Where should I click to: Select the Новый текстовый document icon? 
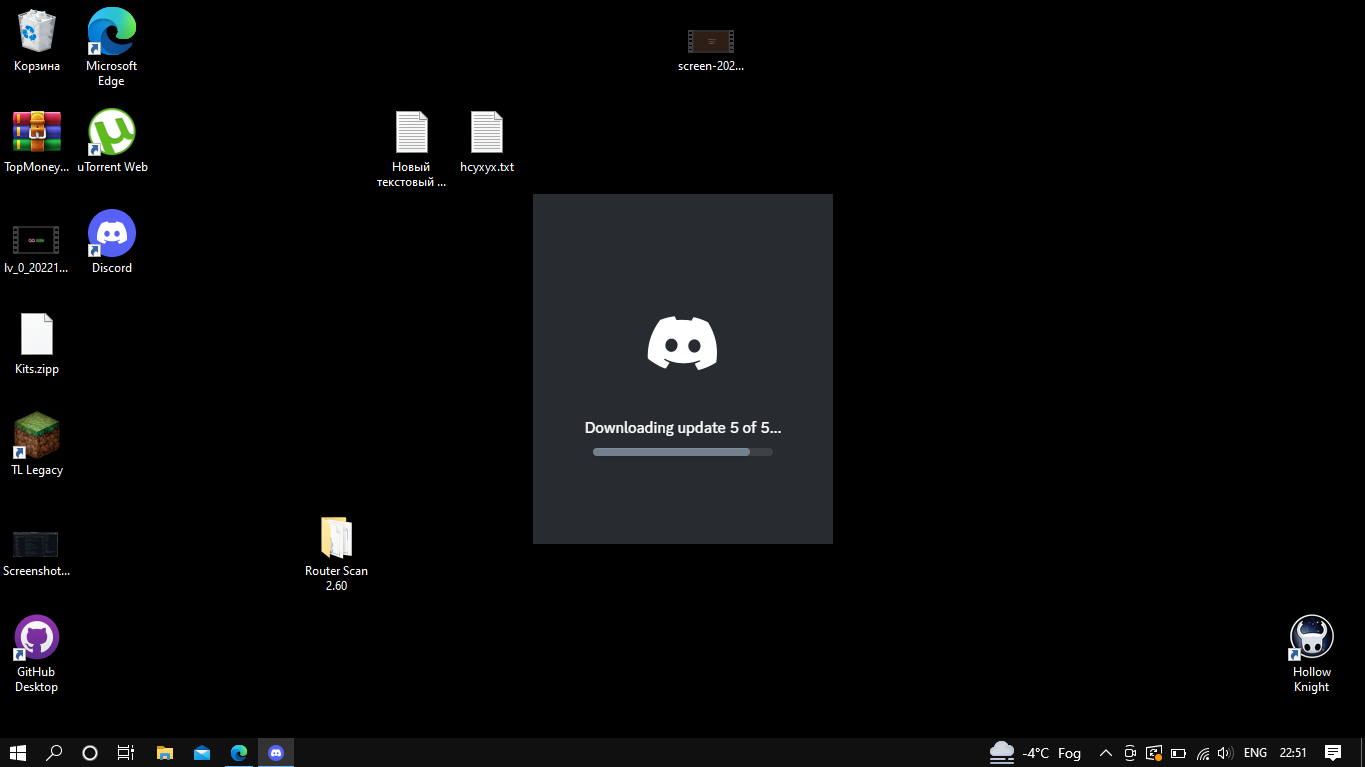[411, 149]
